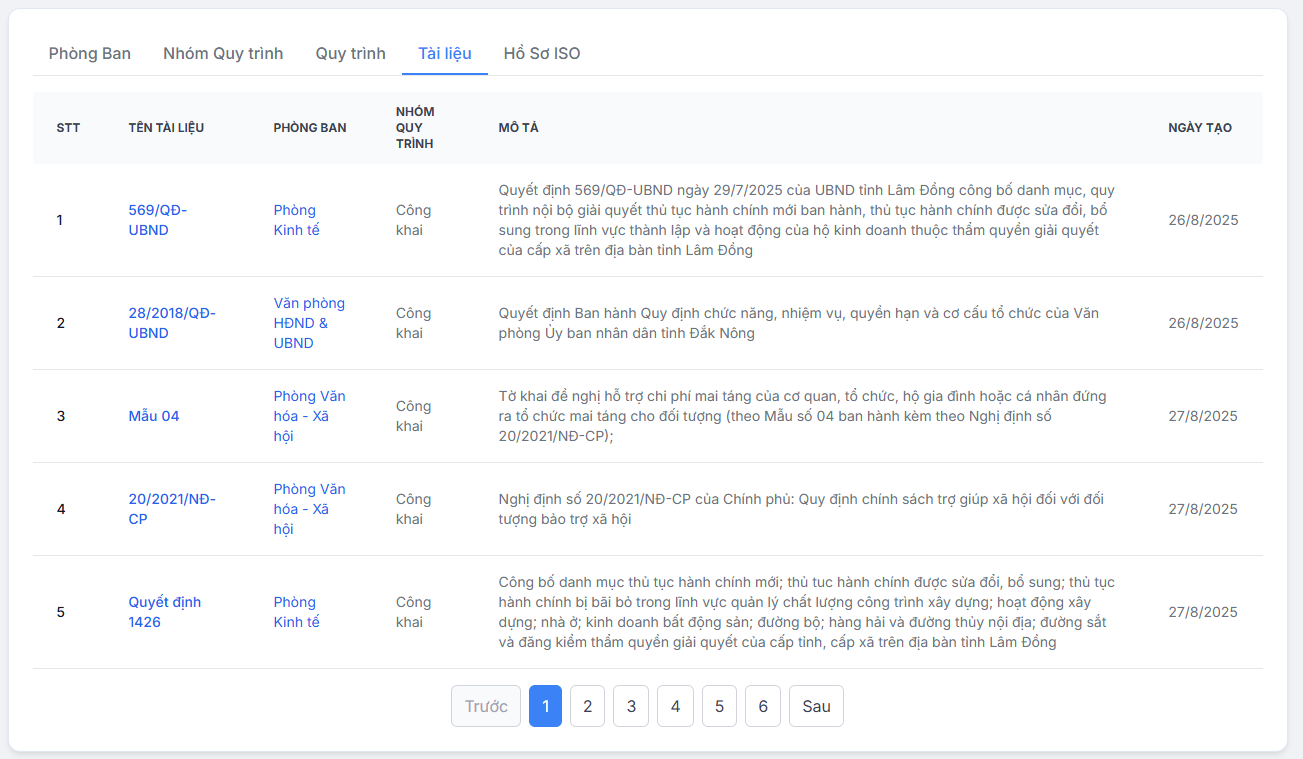The width and height of the screenshot is (1303, 759).
Task: Go to last page 6
Action: pos(763,706)
